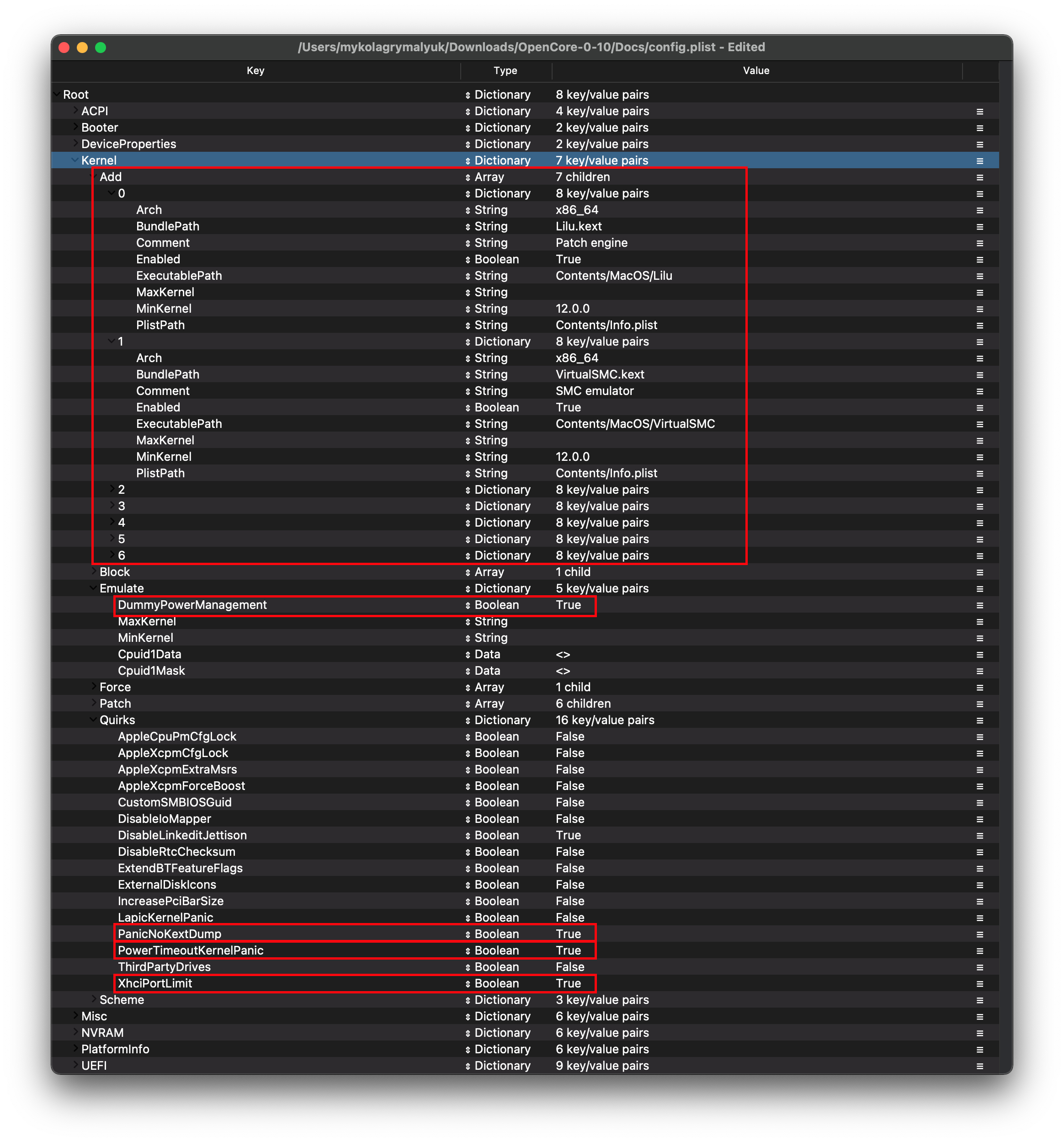Expand the Block array
1064x1142 pixels.
click(x=94, y=571)
